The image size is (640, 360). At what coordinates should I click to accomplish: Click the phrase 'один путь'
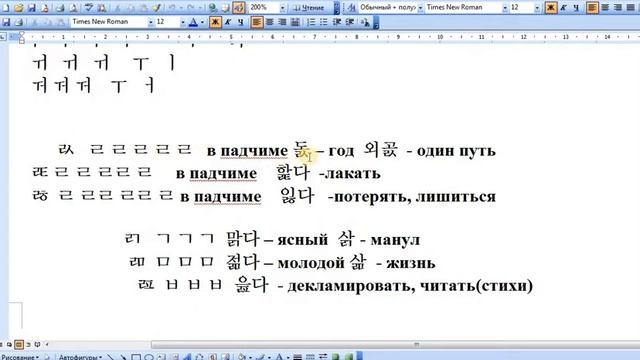[x=456, y=151]
